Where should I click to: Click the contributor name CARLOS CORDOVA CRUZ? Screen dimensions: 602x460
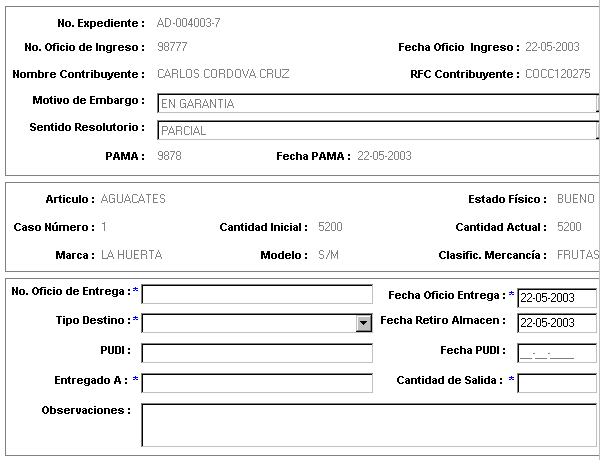click(223, 74)
